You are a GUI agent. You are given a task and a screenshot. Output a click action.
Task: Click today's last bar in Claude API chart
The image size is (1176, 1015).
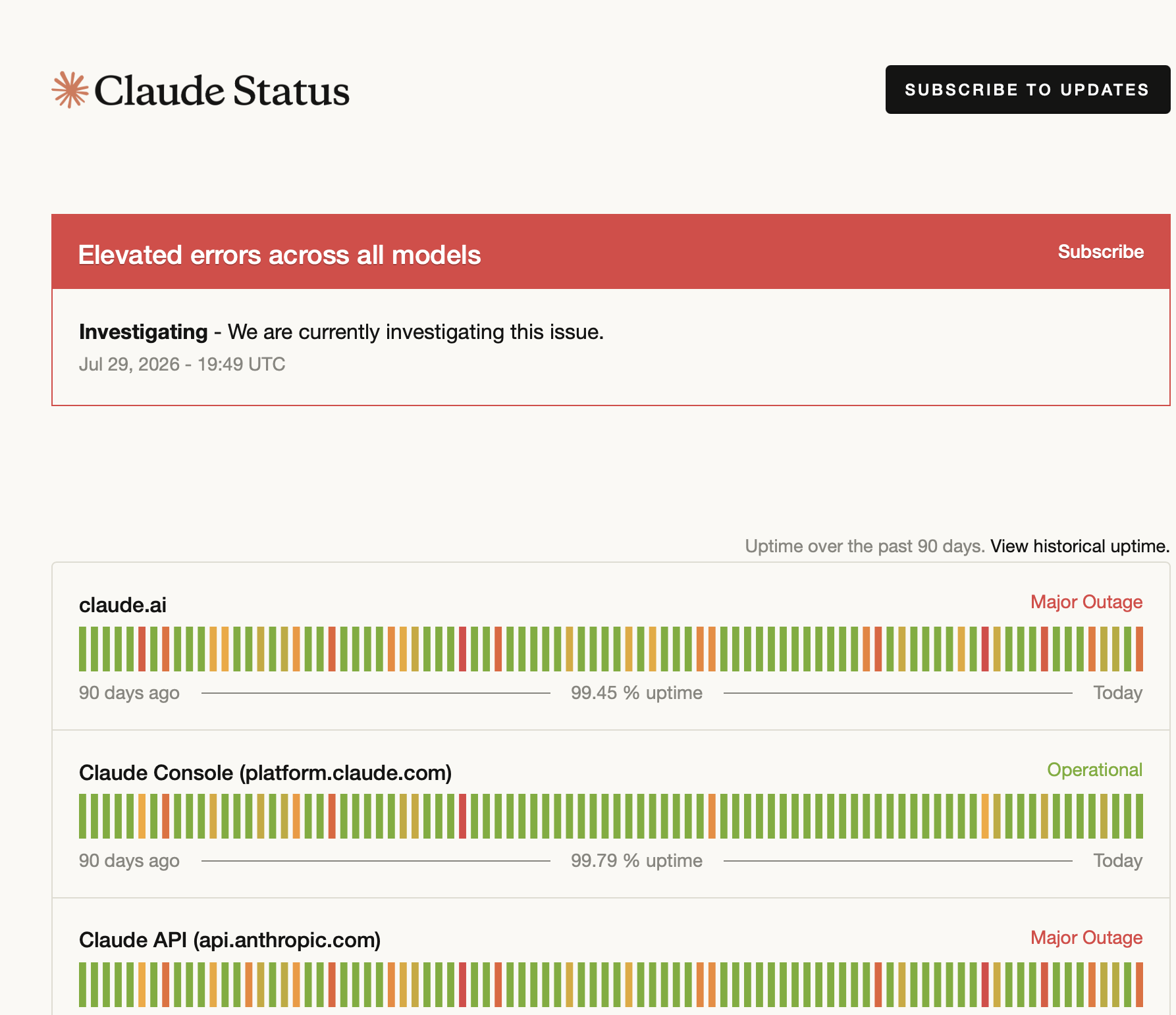tap(1139, 985)
